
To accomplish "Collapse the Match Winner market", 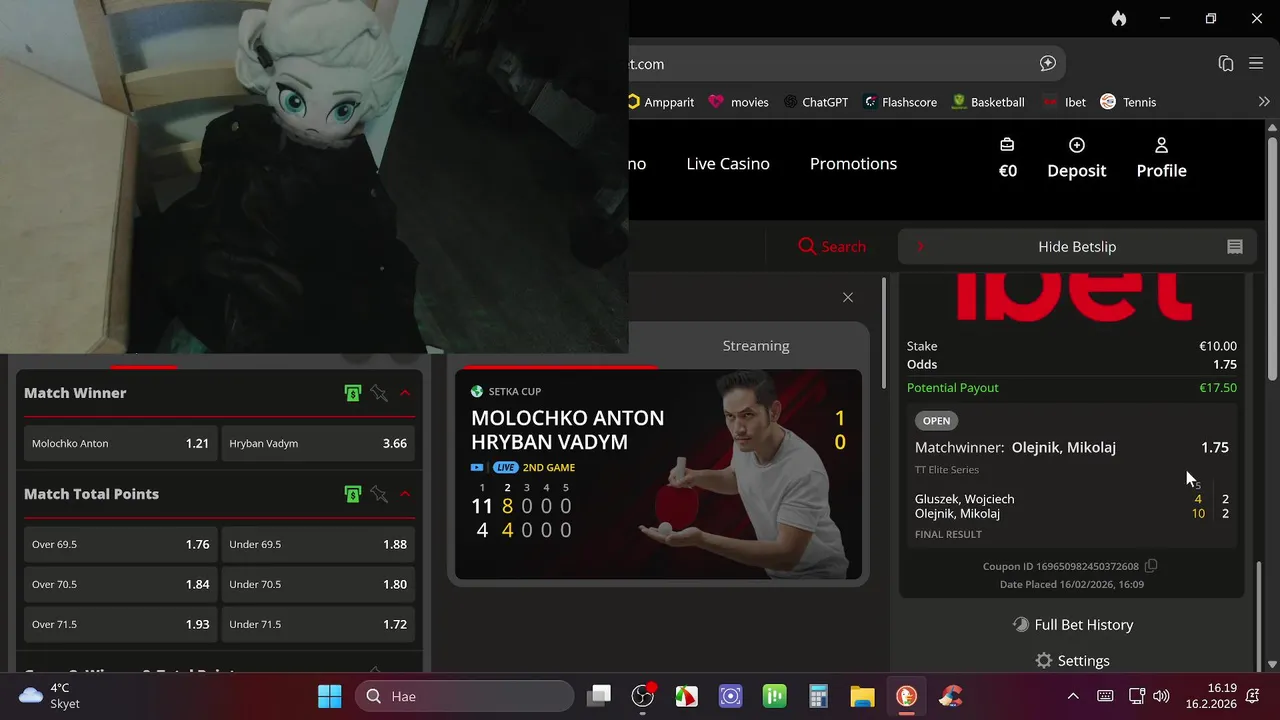I will (405, 393).
